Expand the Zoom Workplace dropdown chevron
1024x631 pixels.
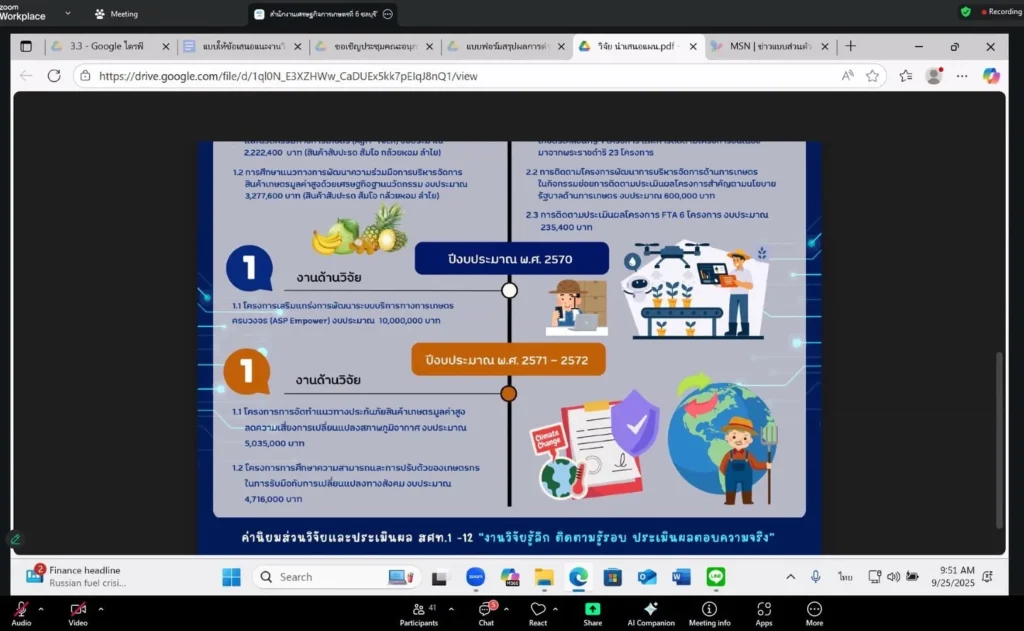pos(68,14)
